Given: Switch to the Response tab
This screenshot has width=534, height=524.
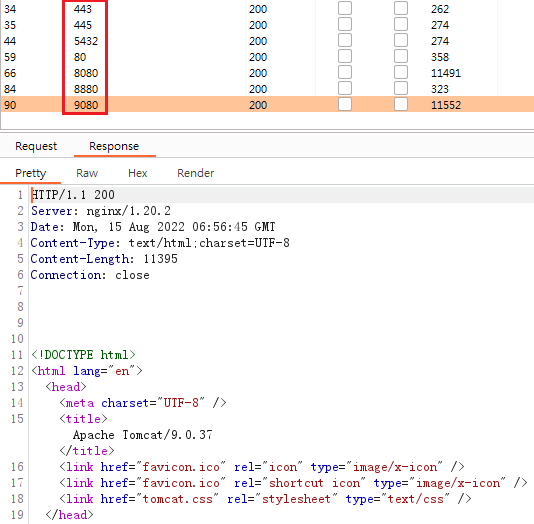Looking at the screenshot, I should [x=114, y=146].
